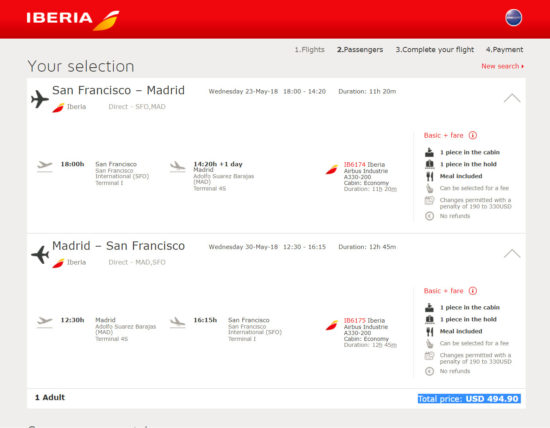
Task: Click Wednesday 30-May-18 date text
Action: click(x=243, y=247)
